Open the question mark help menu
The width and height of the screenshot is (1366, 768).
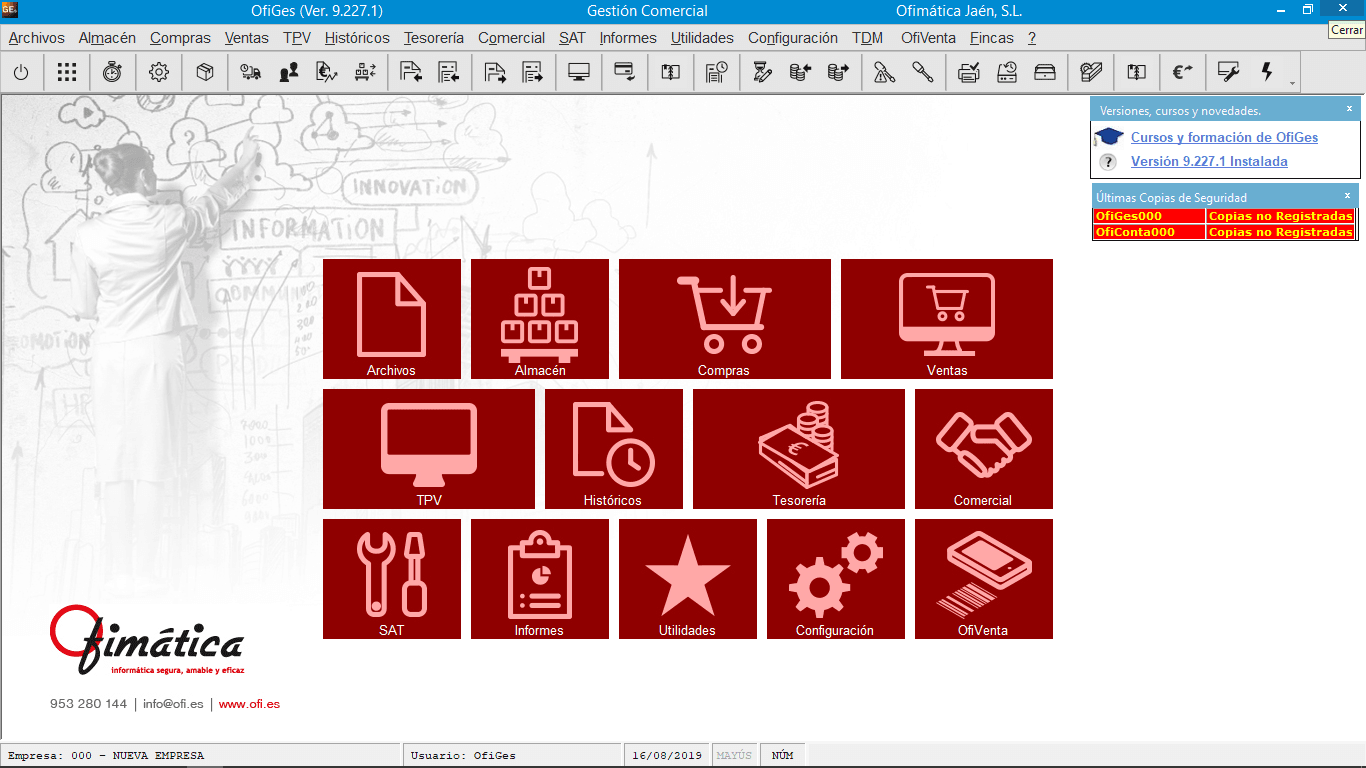pyautogui.click(x=1032, y=38)
